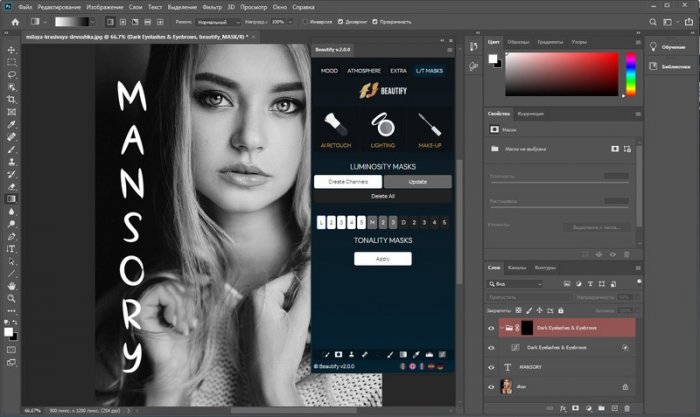The width and height of the screenshot is (700, 417).
Task: Open the Learn lightbulb panel
Action: click(x=653, y=46)
